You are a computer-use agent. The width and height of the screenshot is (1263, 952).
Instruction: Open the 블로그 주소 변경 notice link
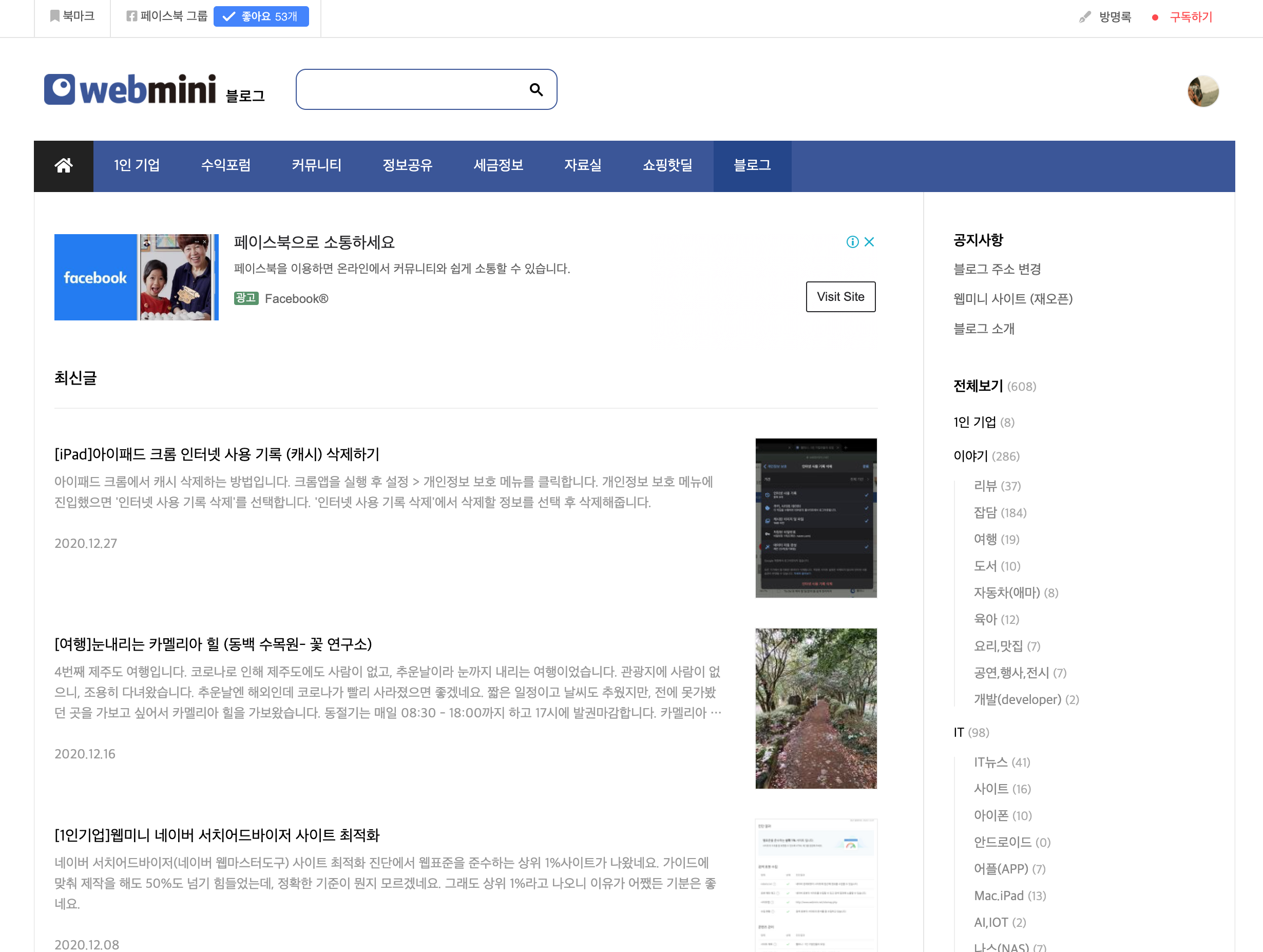(997, 269)
